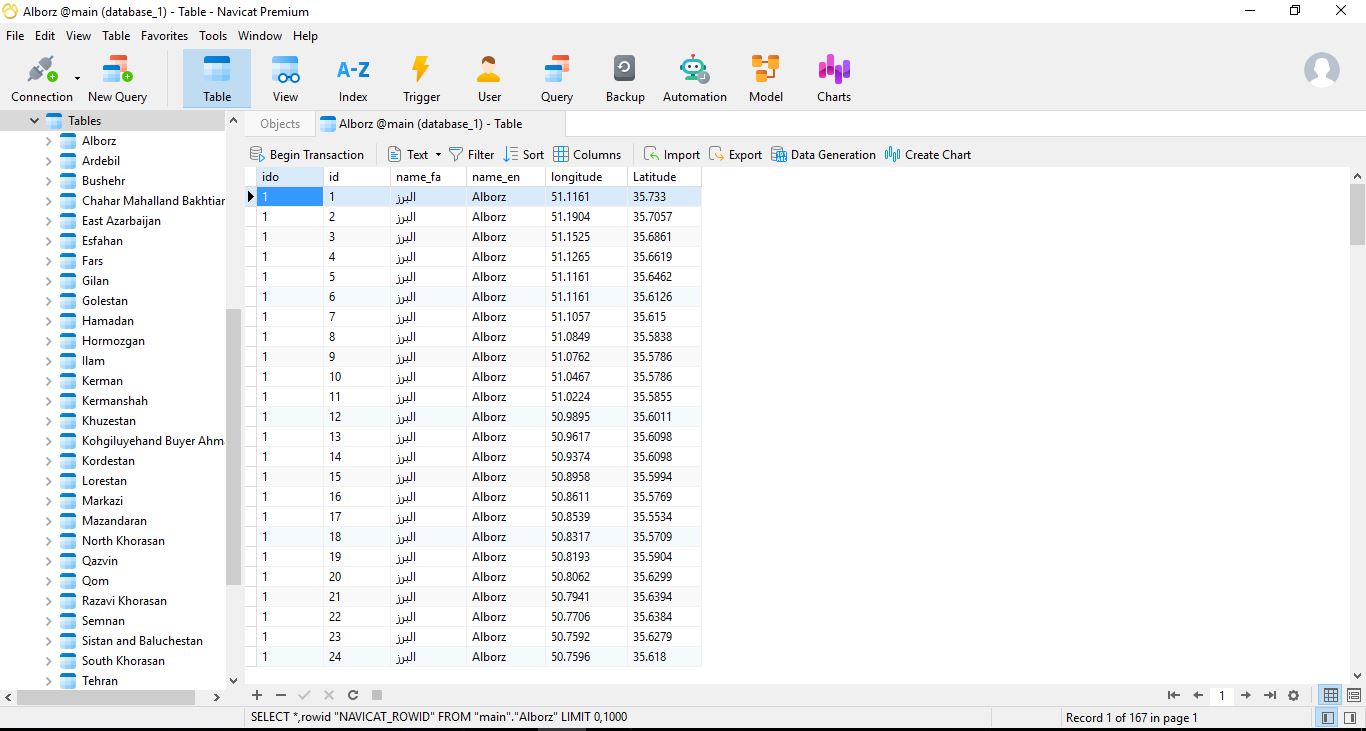Expand the Kerman table node
The height and width of the screenshot is (731, 1366).
pos(48,381)
